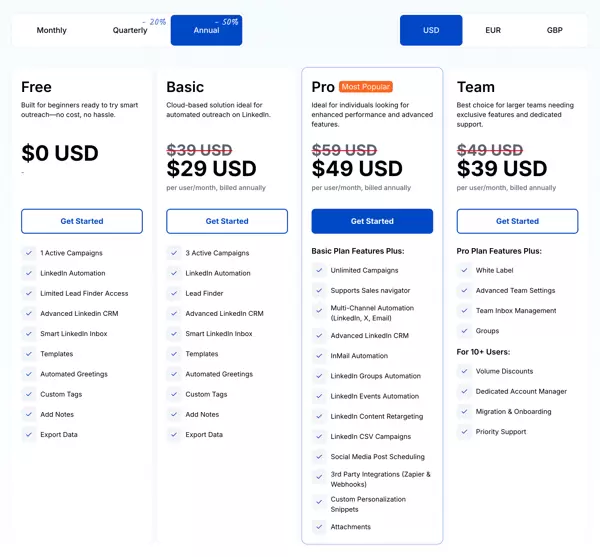Click checkmark icon beside InMail Automation
The height and width of the screenshot is (557, 600).
coord(319,356)
